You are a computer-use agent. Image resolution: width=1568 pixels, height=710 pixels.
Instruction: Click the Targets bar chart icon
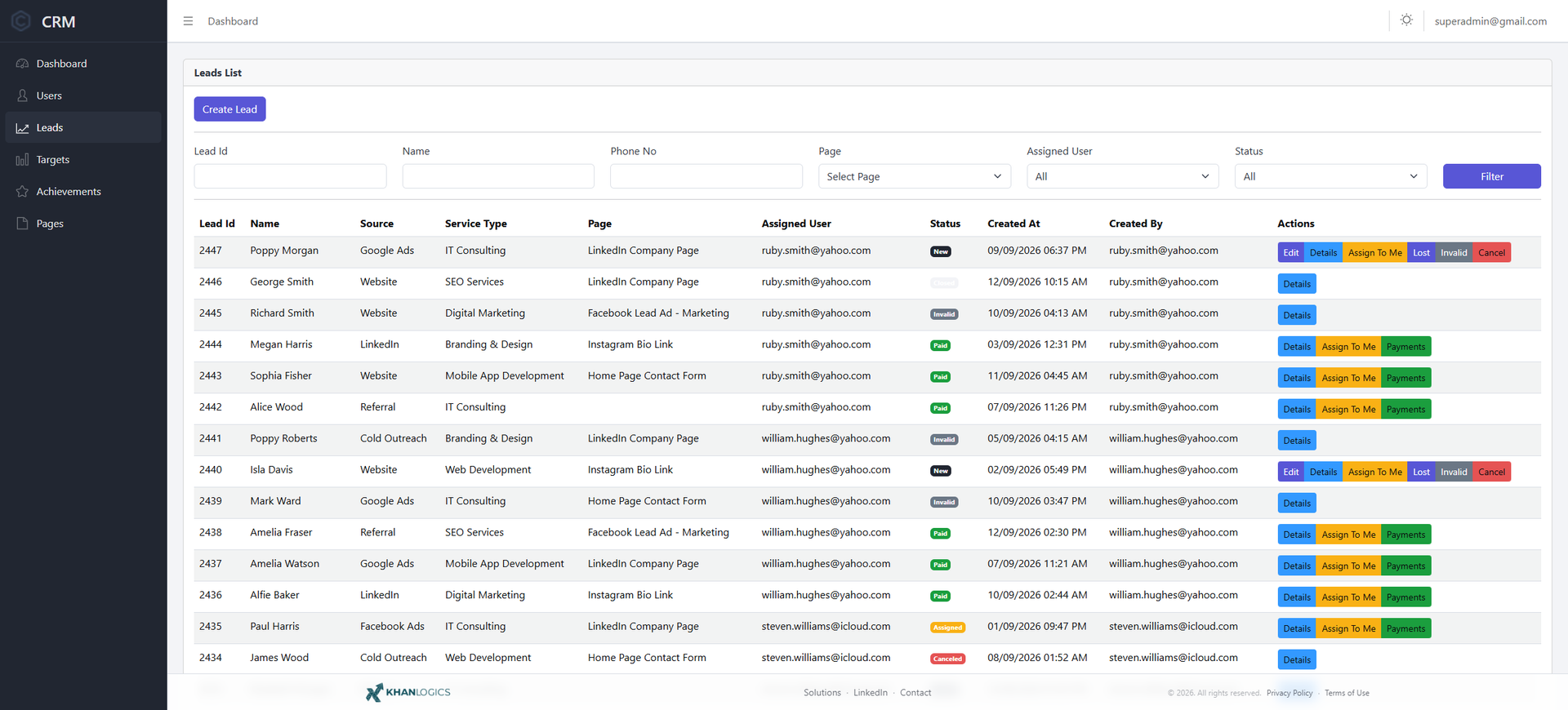coord(22,160)
